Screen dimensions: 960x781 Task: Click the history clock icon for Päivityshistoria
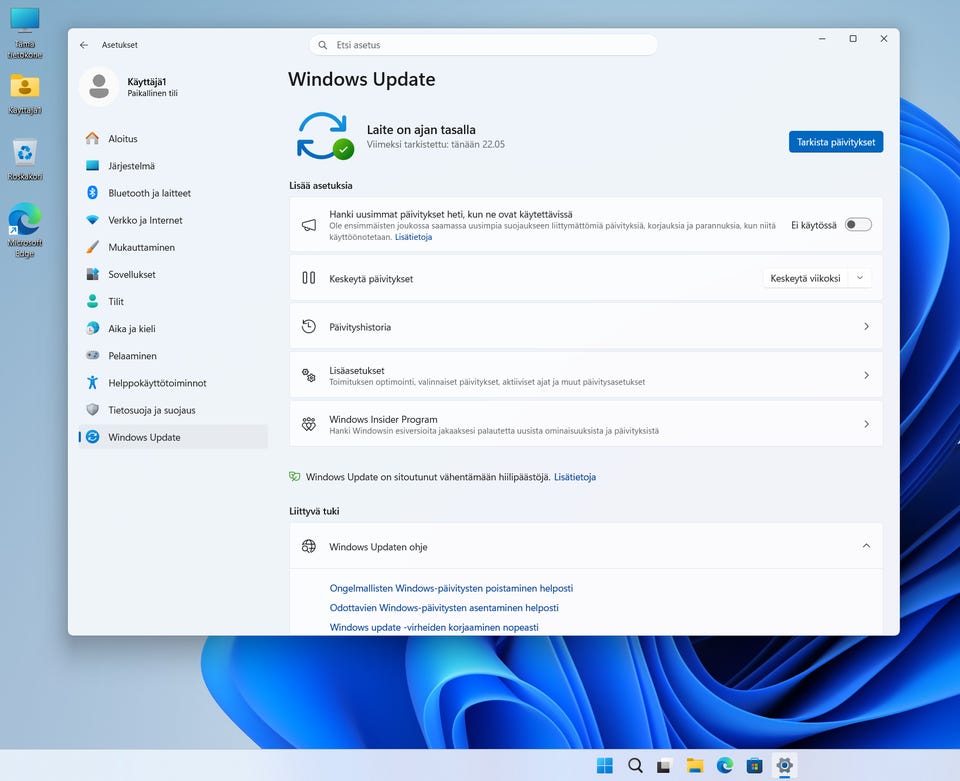[x=309, y=326]
